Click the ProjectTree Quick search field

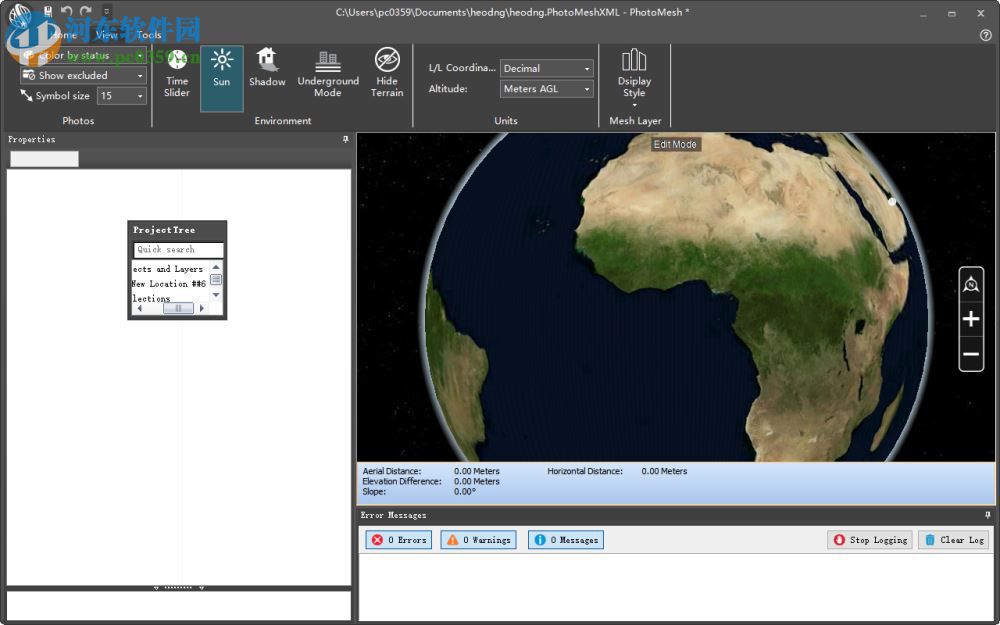pyautogui.click(x=178, y=250)
